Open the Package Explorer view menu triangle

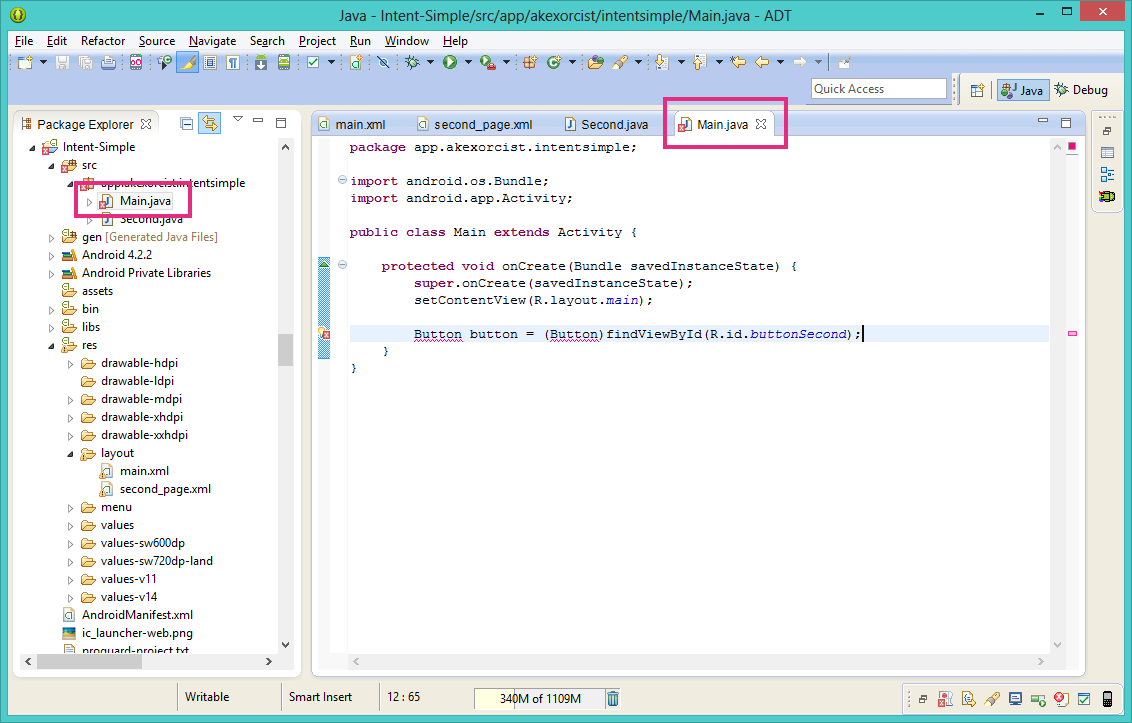[238, 119]
